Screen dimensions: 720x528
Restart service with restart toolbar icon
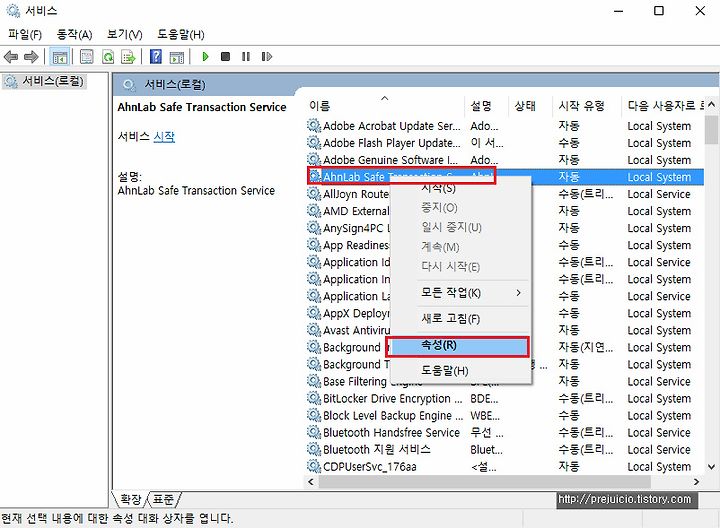tap(266, 56)
